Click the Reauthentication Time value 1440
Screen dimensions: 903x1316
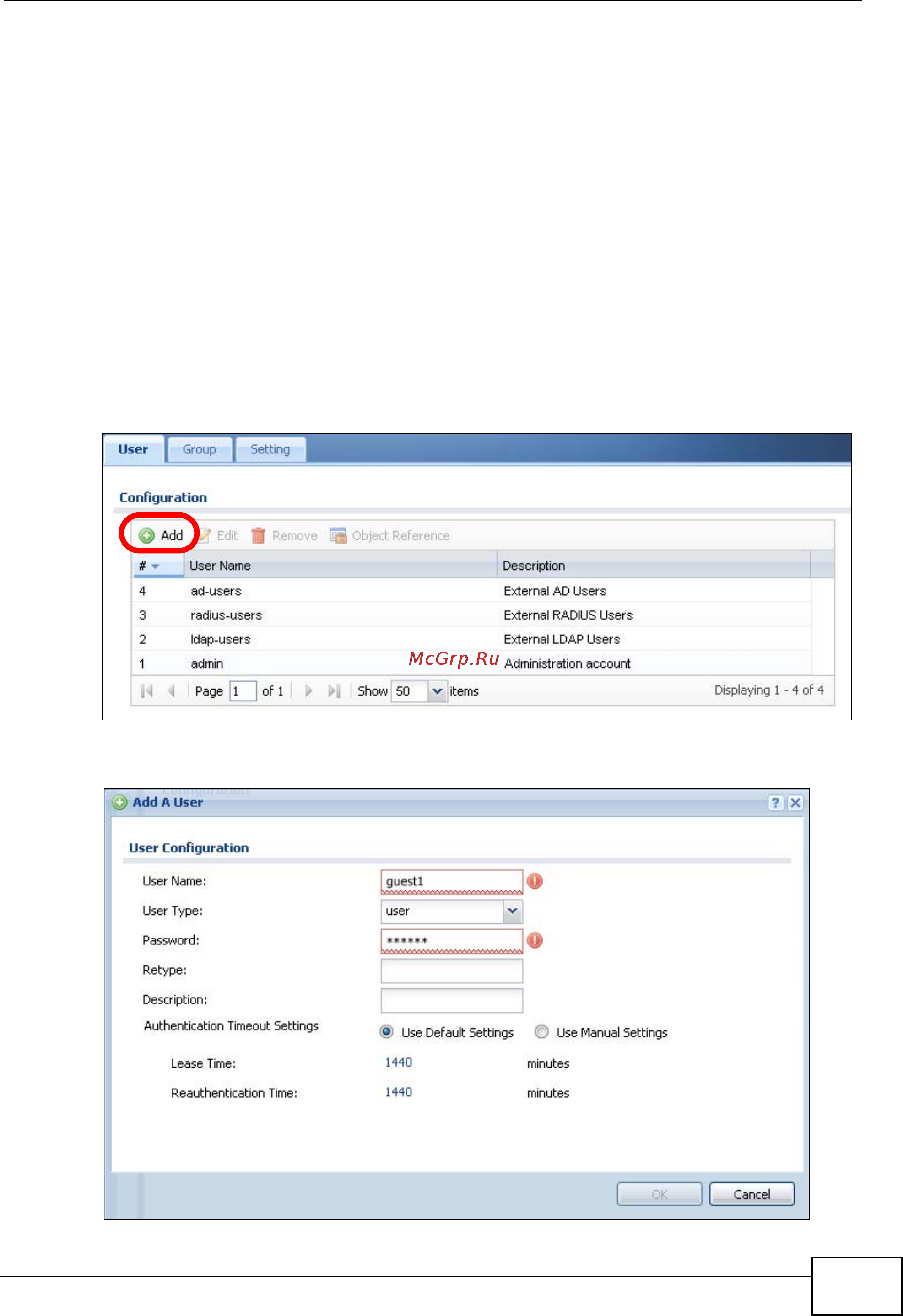tap(398, 1092)
